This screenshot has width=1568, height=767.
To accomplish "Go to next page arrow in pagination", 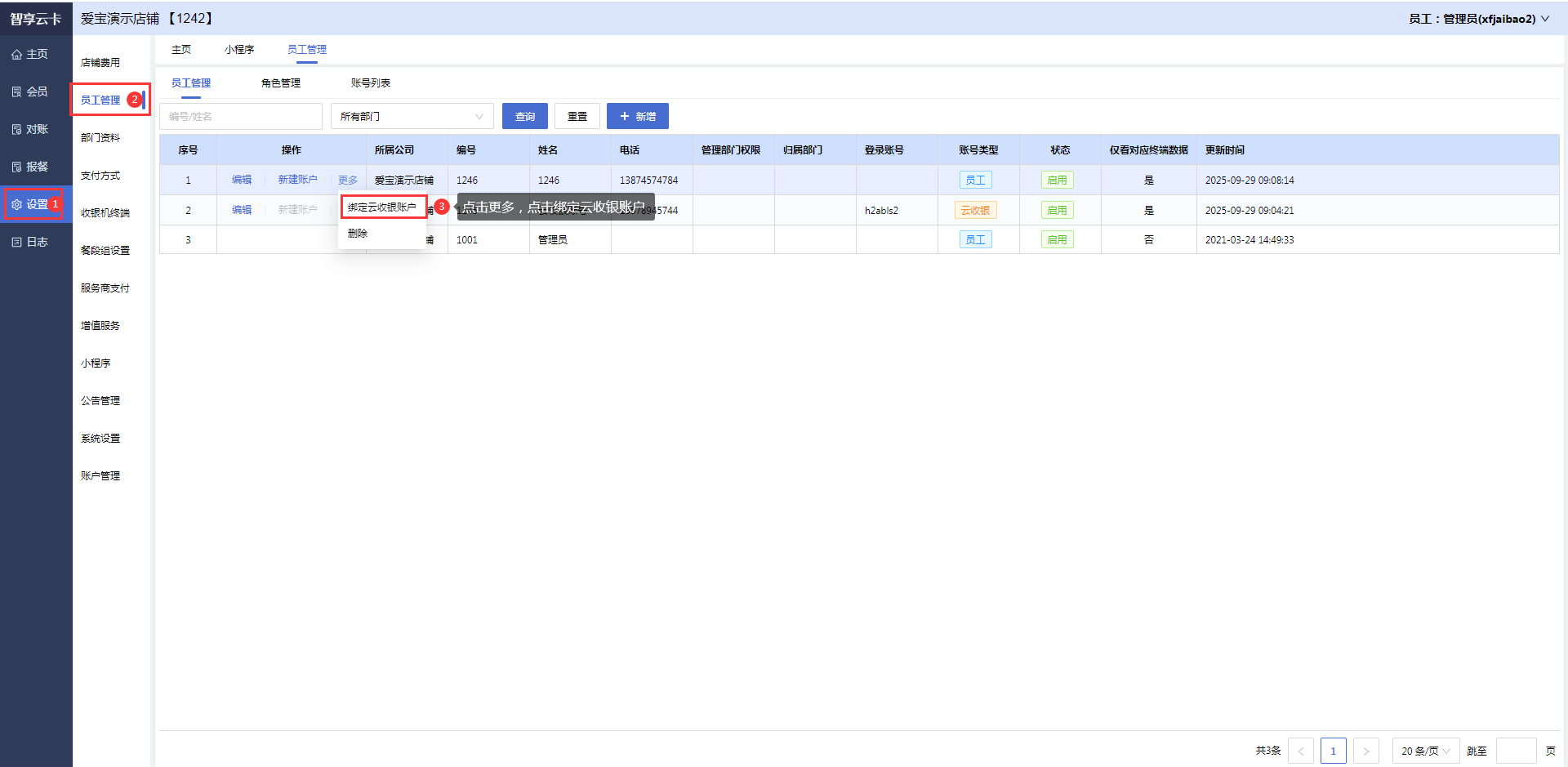I will click(1365, 751).
